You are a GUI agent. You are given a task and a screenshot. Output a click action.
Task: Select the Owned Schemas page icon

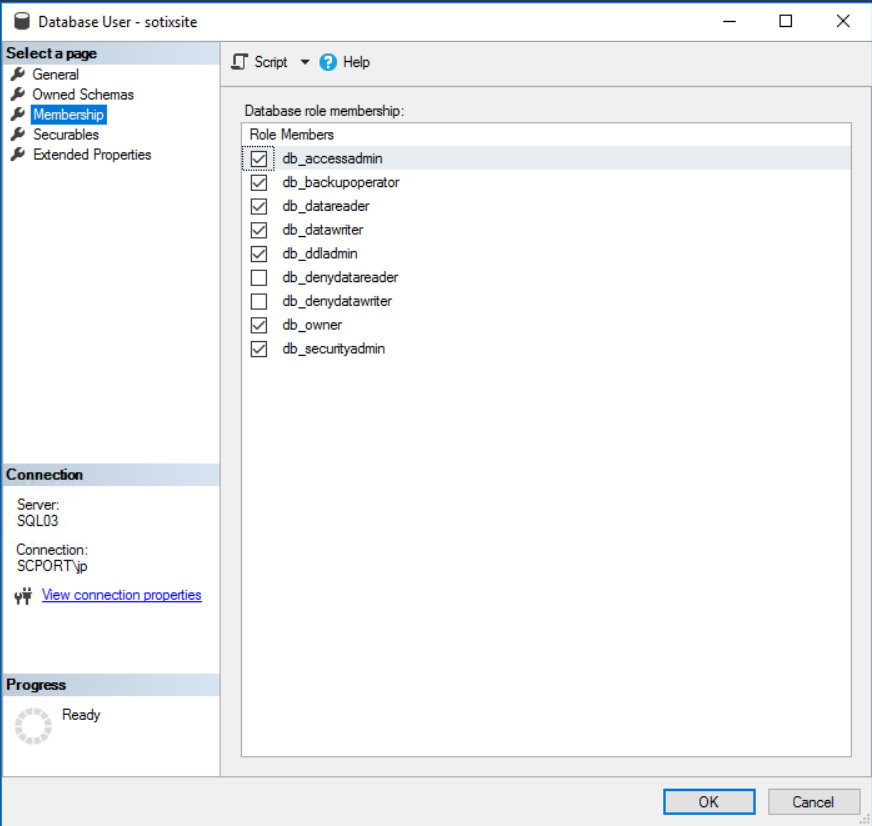click(18, 95)
